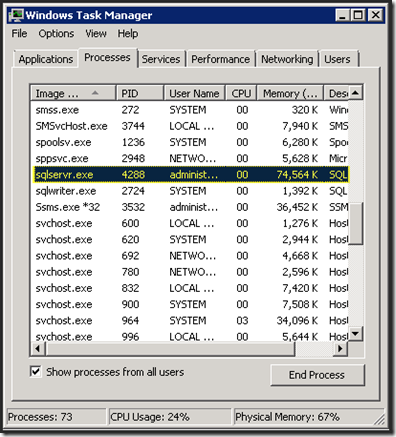The width and height of the screenshot is (396, 437).
Task: Click PID 3744 cell
Action: [133, 126]
